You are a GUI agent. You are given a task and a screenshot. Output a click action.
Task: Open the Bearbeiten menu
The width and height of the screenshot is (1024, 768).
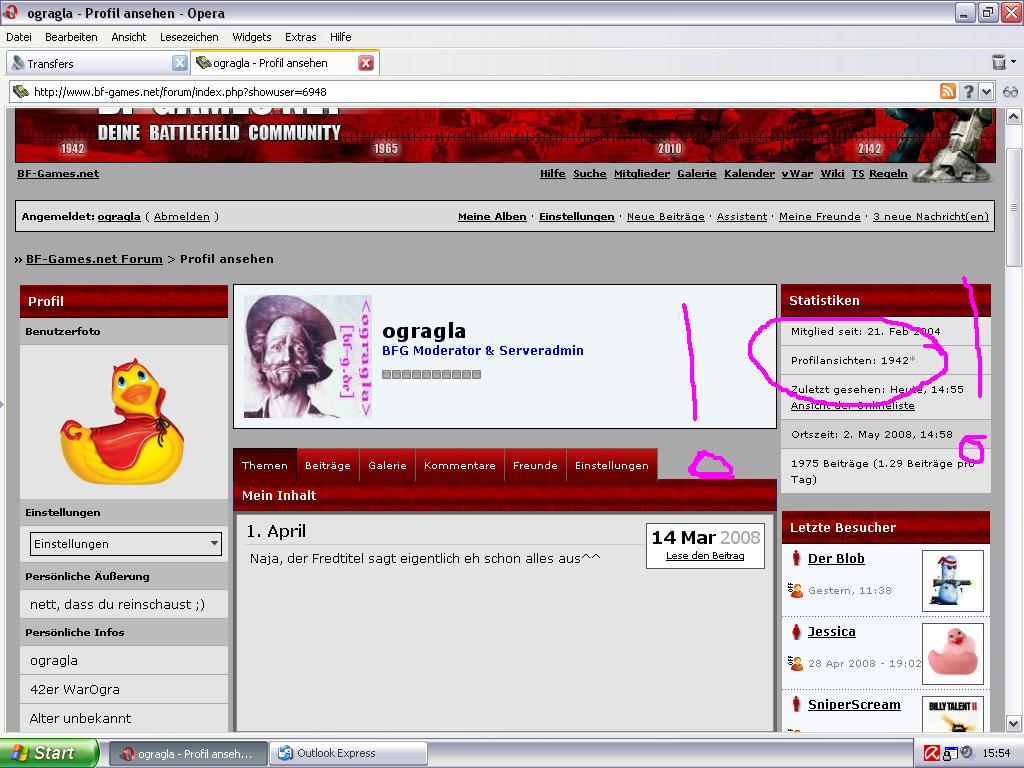click(x=71, y=37)
